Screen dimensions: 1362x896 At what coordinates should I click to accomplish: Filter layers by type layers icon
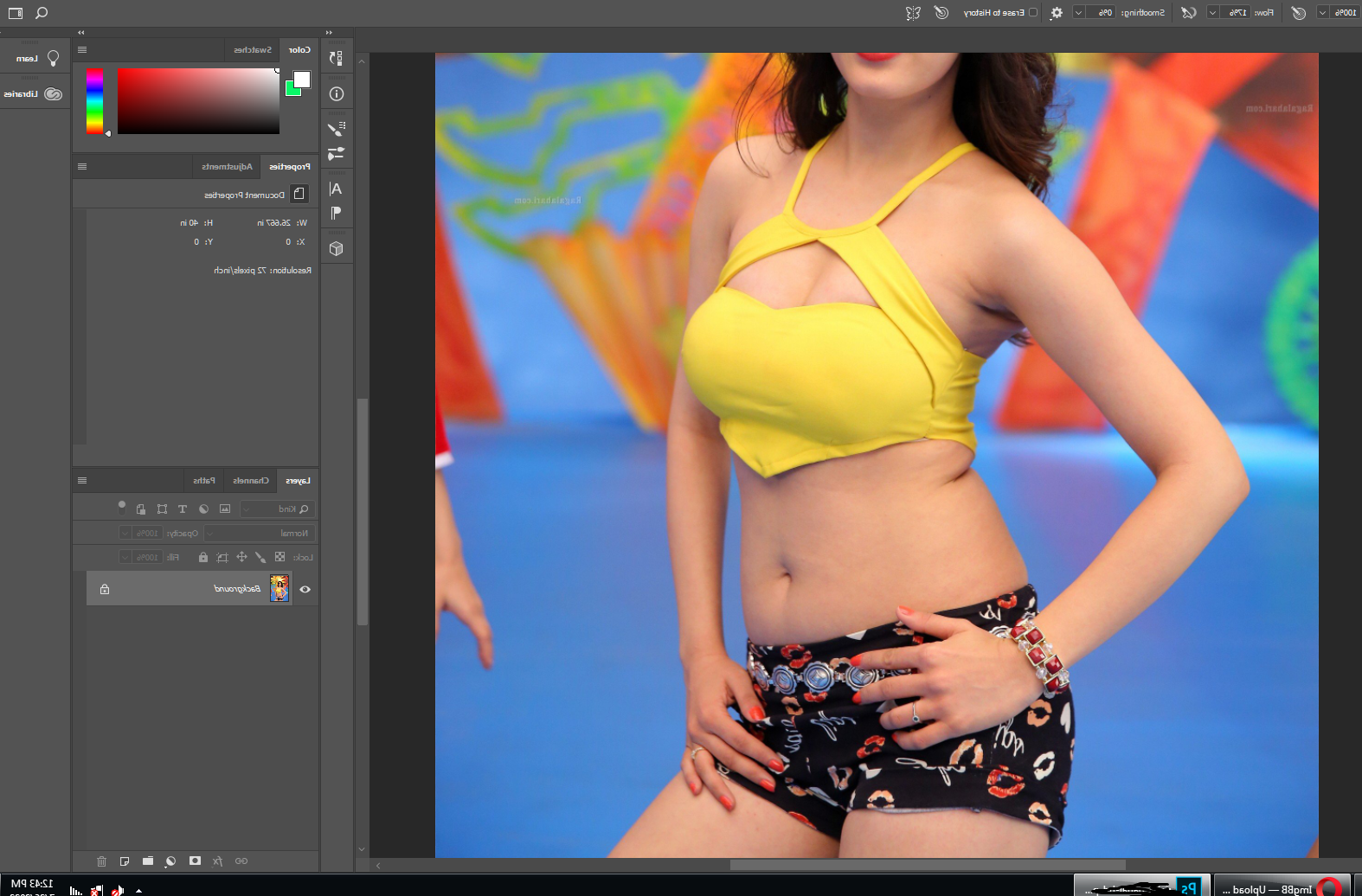click(x=183, y=509)
